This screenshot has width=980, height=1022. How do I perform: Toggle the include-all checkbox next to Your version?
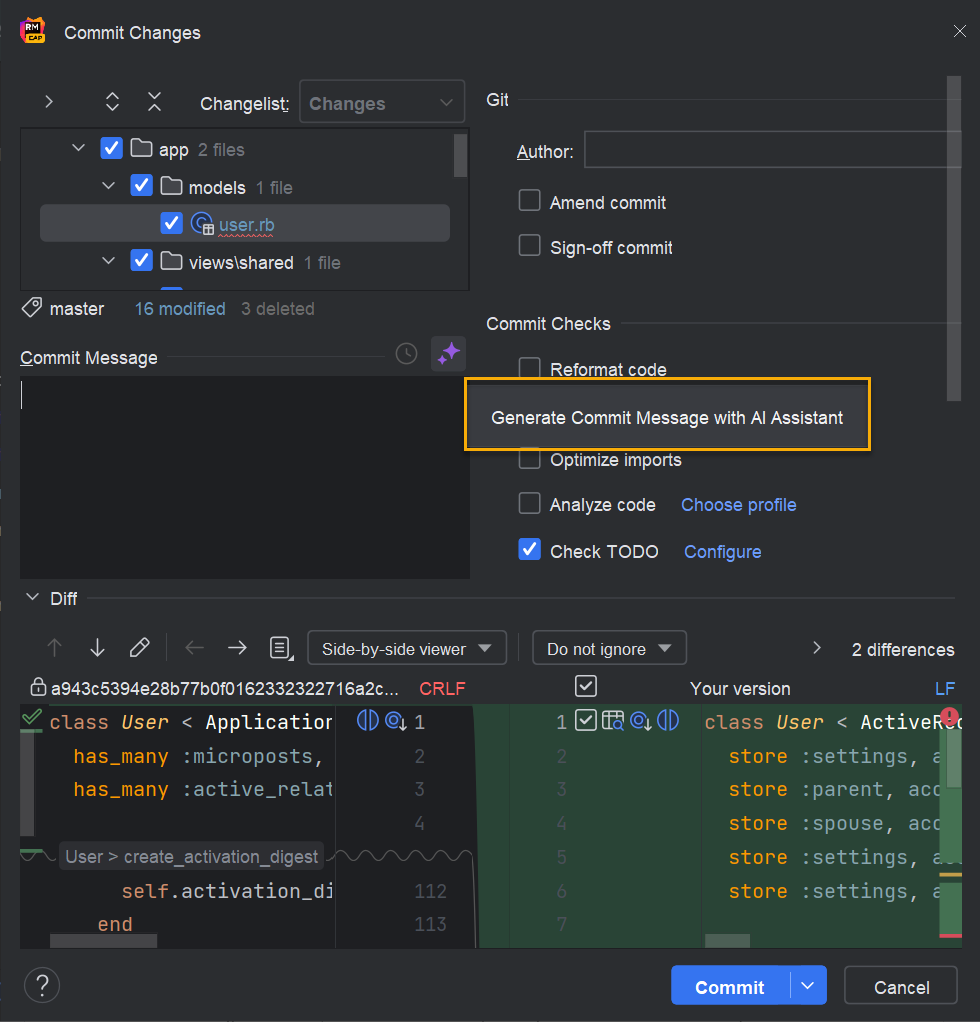586,686
